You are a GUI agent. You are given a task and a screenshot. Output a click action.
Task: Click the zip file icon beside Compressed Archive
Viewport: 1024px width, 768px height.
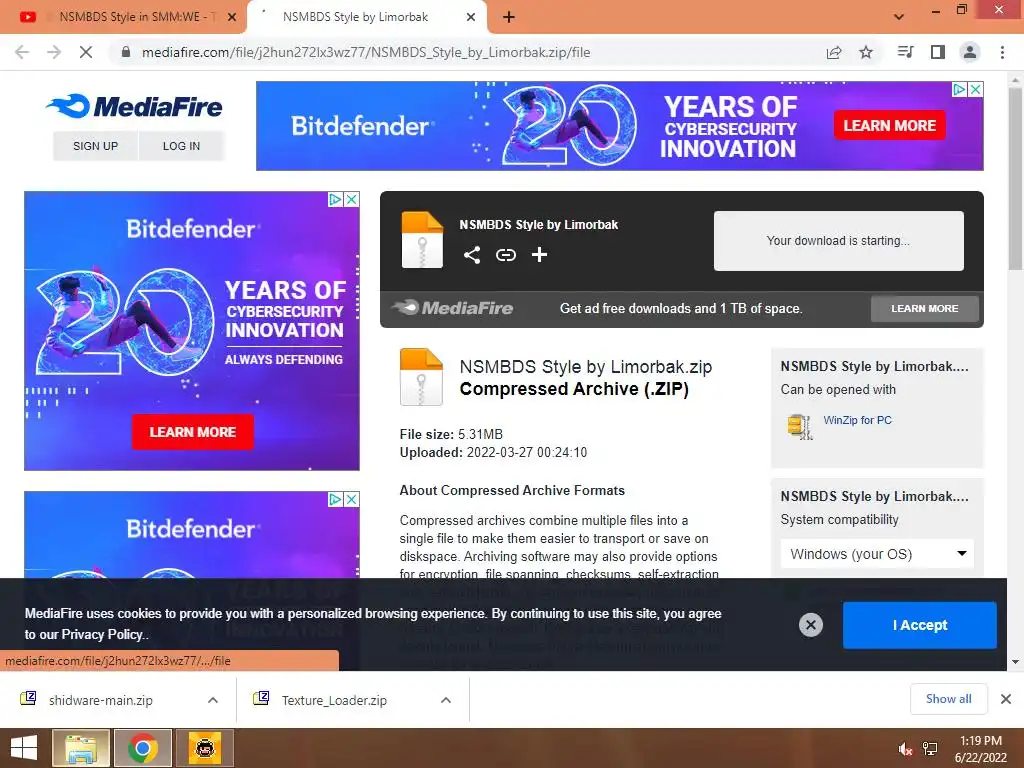[x=421, y=377]
